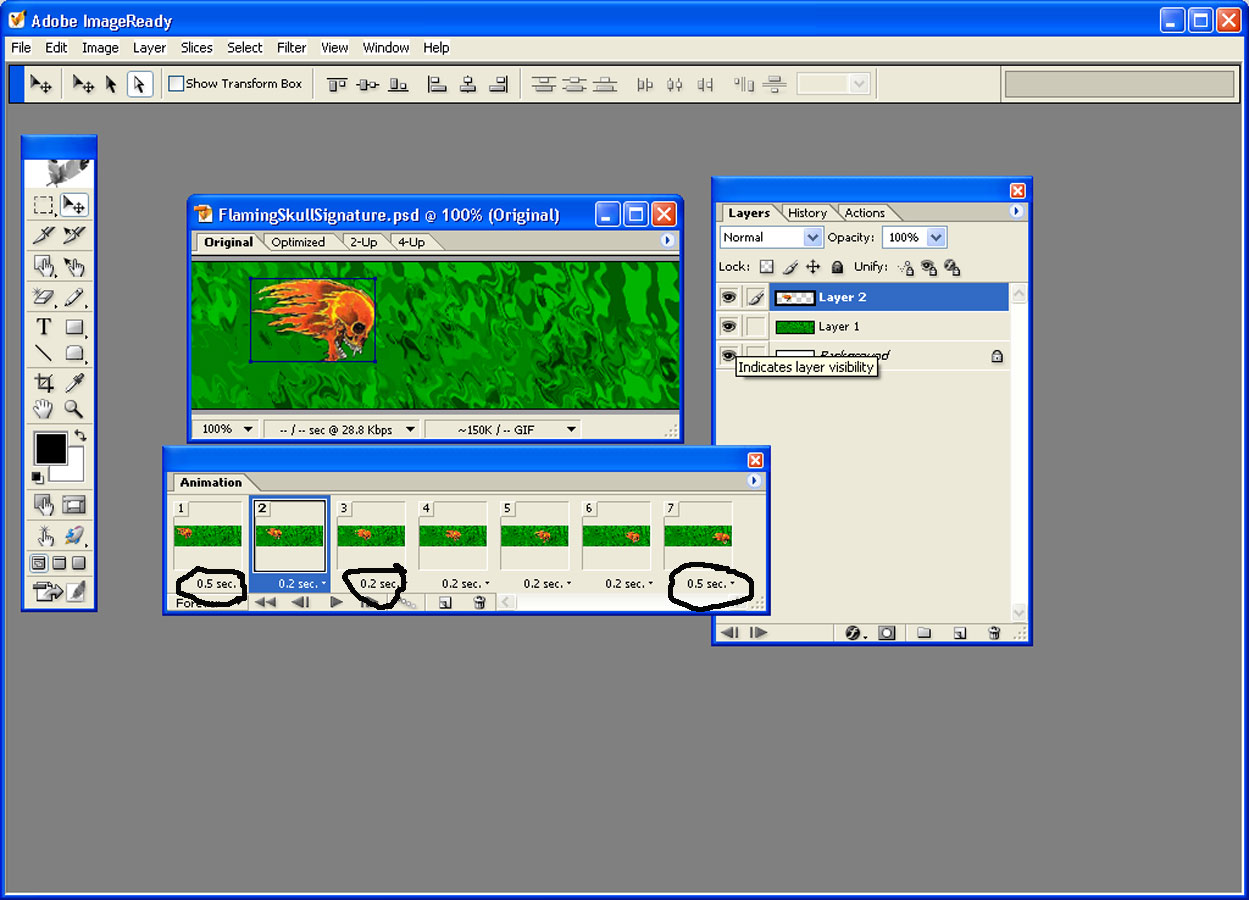This screenshot has width=1249, height=900.
Task: Open the Slices menu
Action: 196,47
